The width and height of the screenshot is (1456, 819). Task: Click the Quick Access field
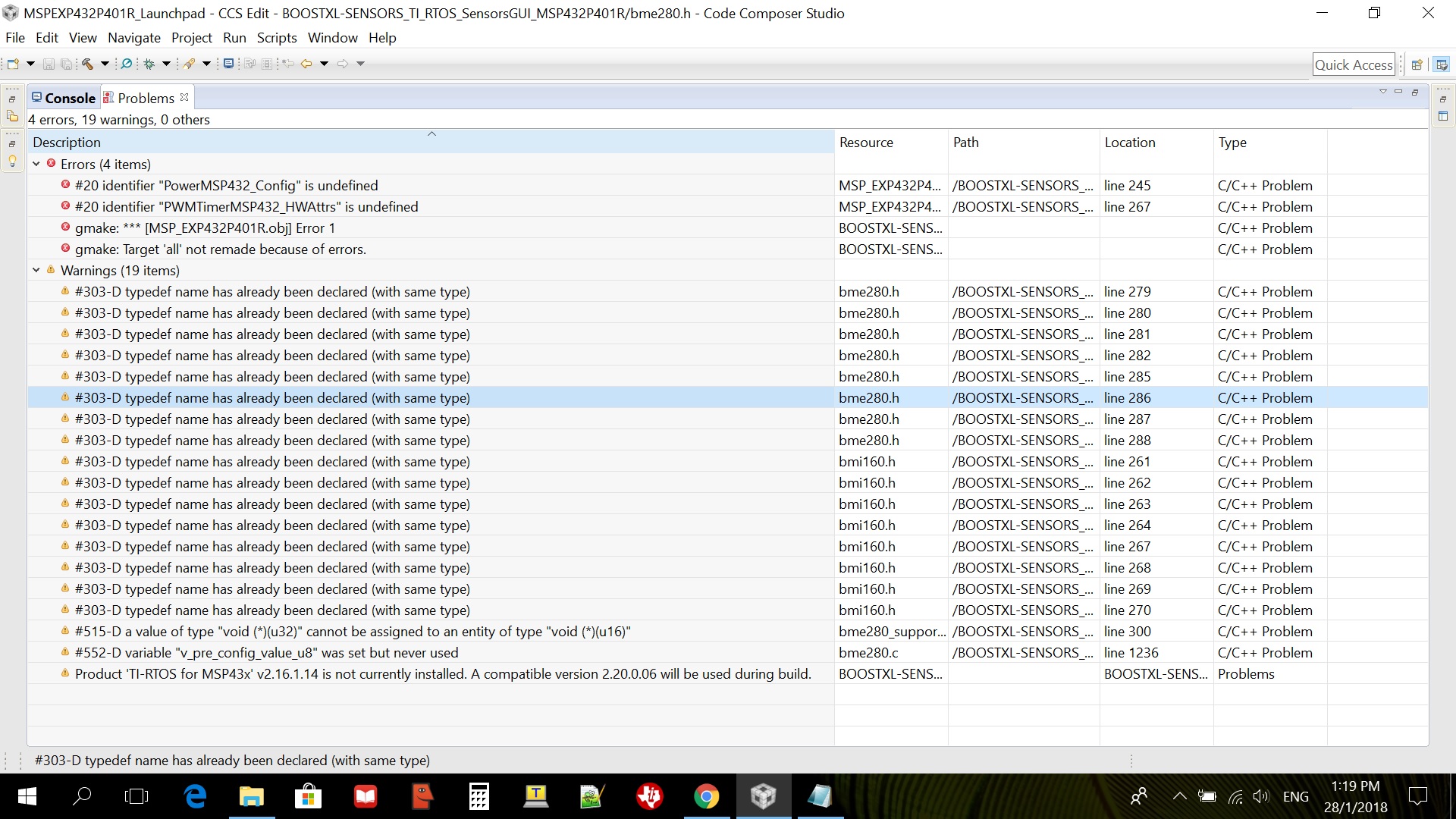[1354, 65]
